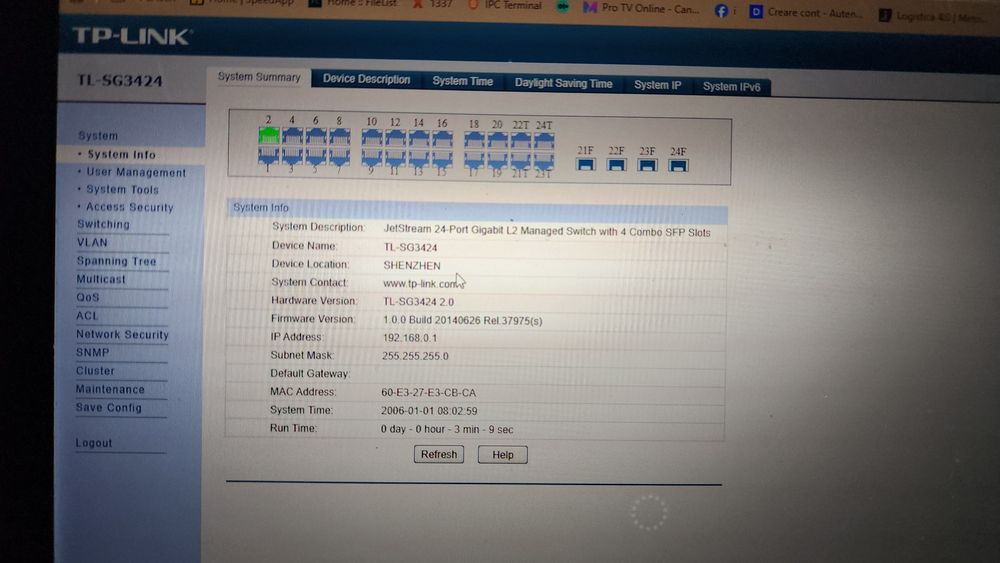Click port 10 icon in switch diagram
The height and width of the screenshot is (563, 1000).
pyautogui.click(x=372, y=137)
